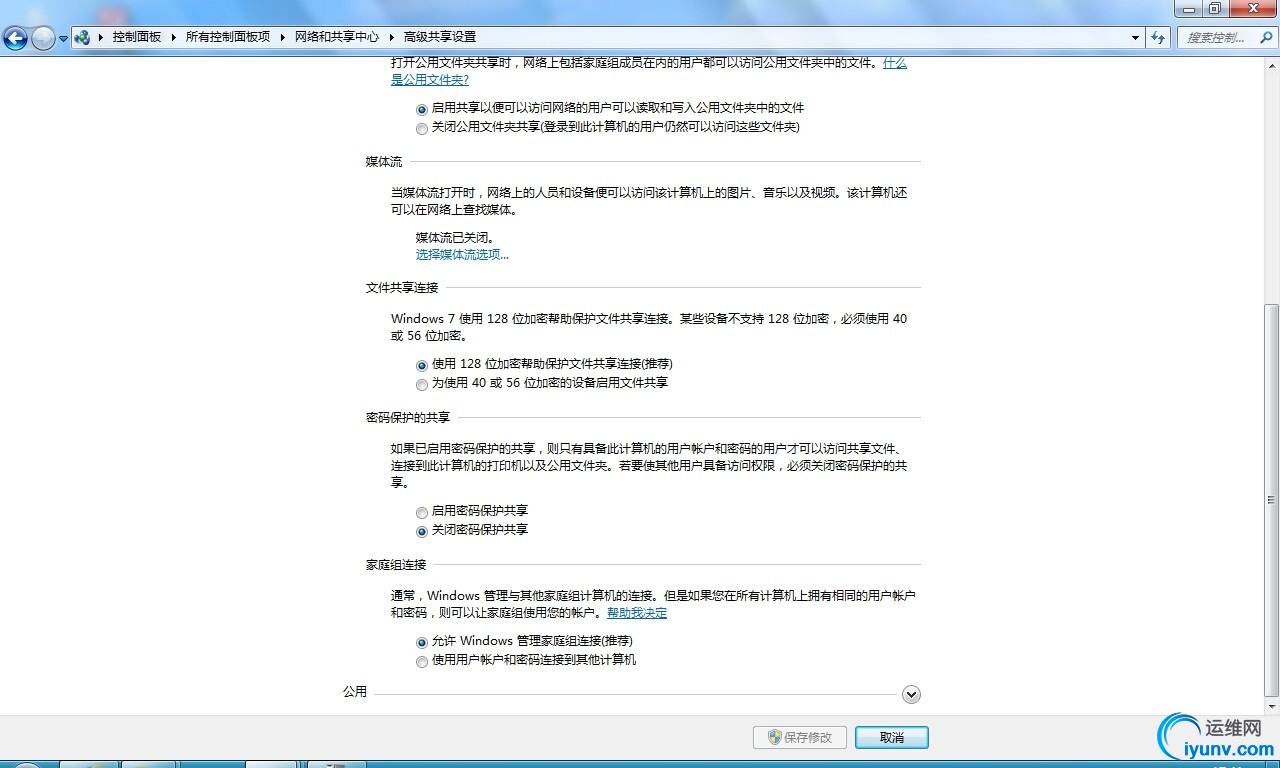Click the scrollbar up arrow
1280x768 pixels.
[x=1271, y=64]
